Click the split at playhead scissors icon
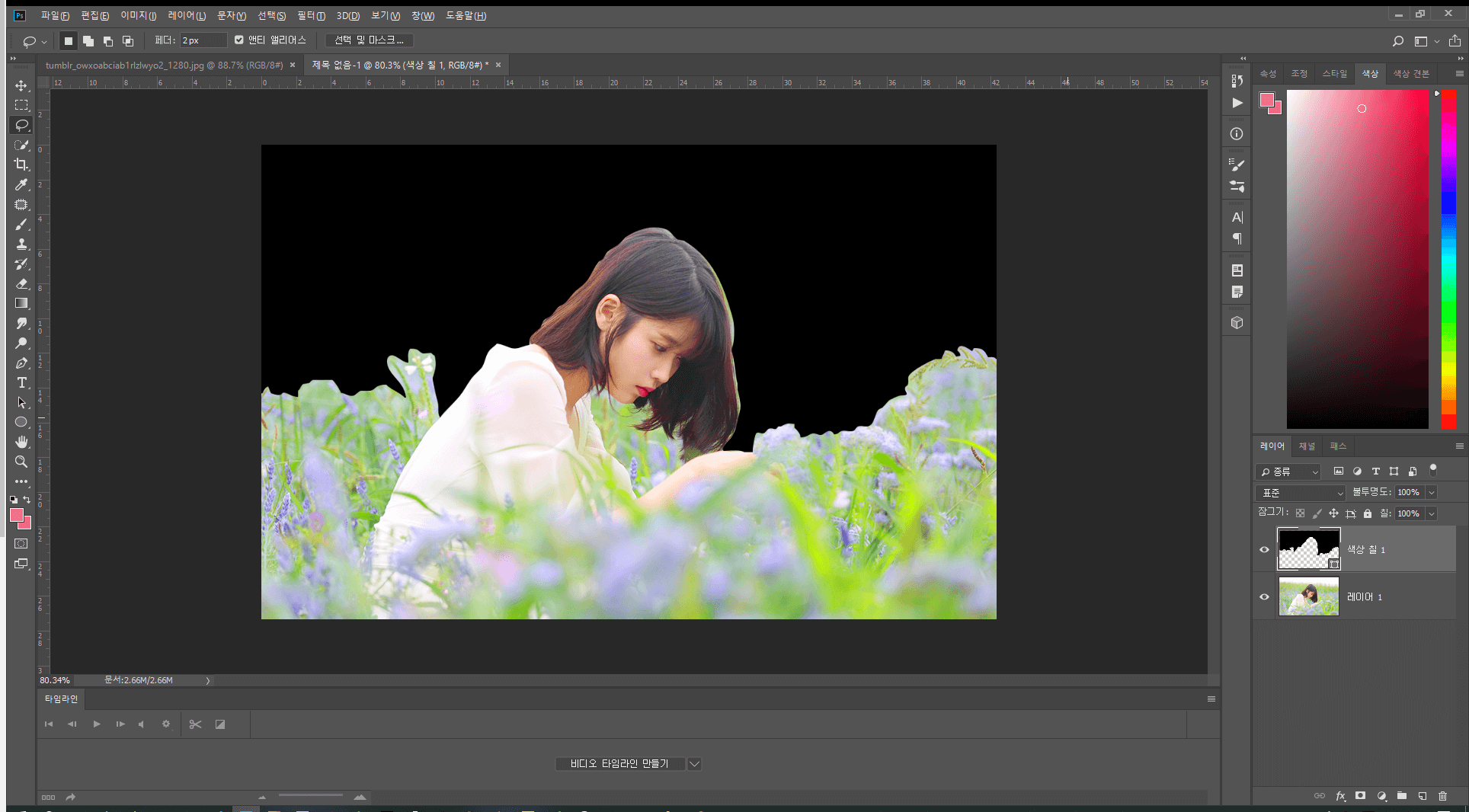 195,724
